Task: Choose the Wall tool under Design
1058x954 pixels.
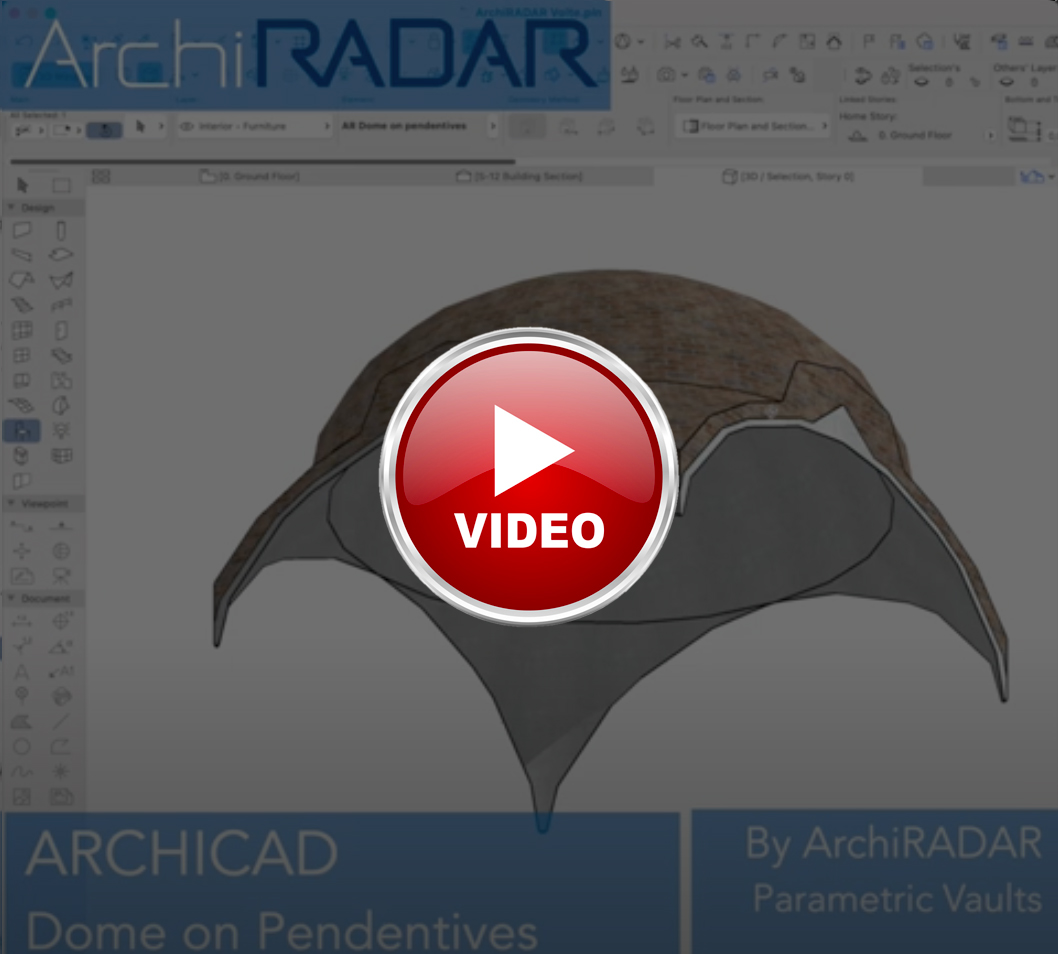Action: click(22, 231)
